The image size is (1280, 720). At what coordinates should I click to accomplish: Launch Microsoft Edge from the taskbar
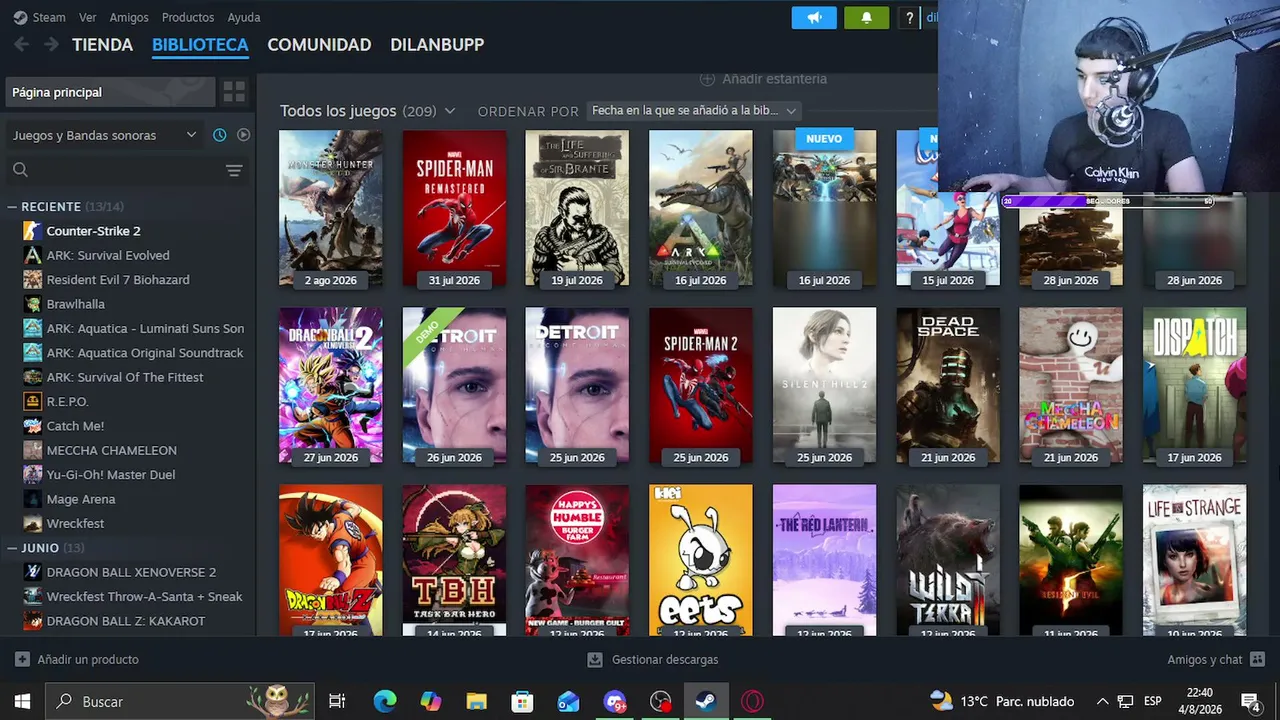(x=385, y=701)
